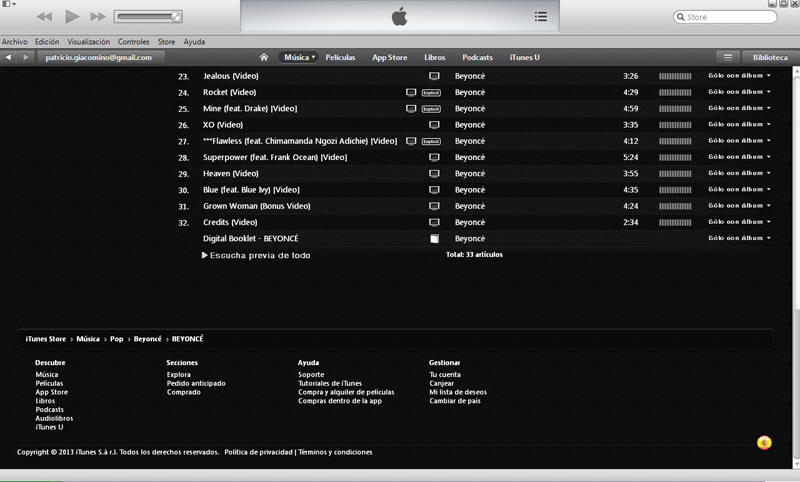The image size is (800, 482).
Task: Go to the iTunes Store home icon
Action: (264, 58)
